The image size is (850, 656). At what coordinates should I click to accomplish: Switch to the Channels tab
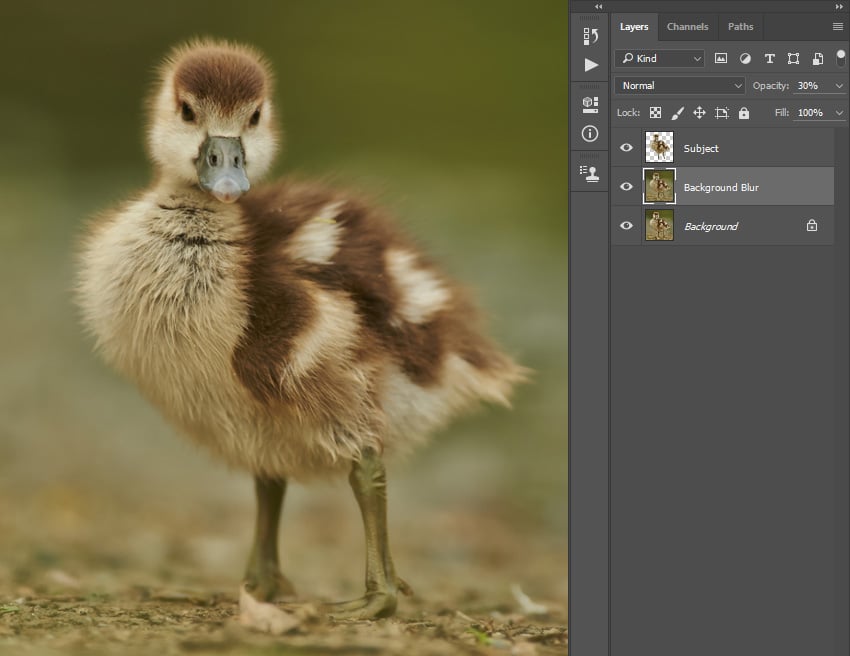pyautogui.click(x=688, y=27)
